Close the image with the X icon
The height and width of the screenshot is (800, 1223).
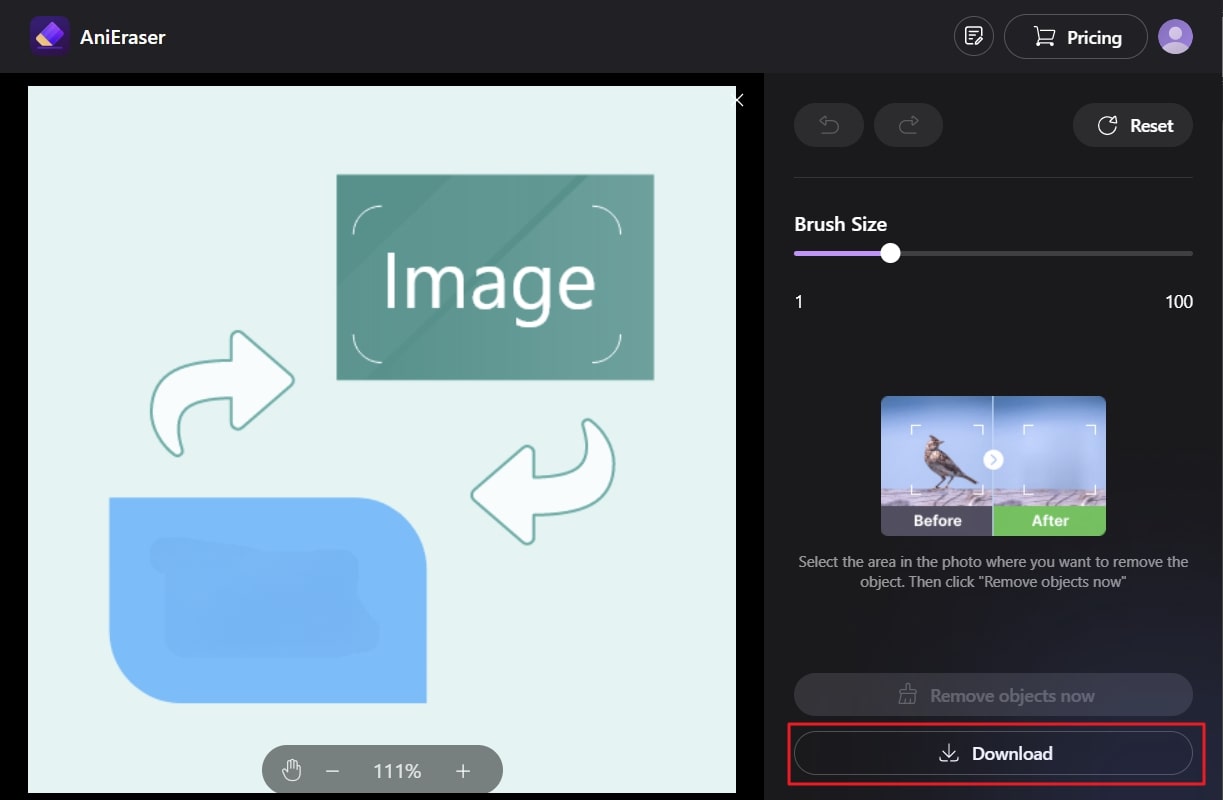pyautogui.click(x=739, y=100)
